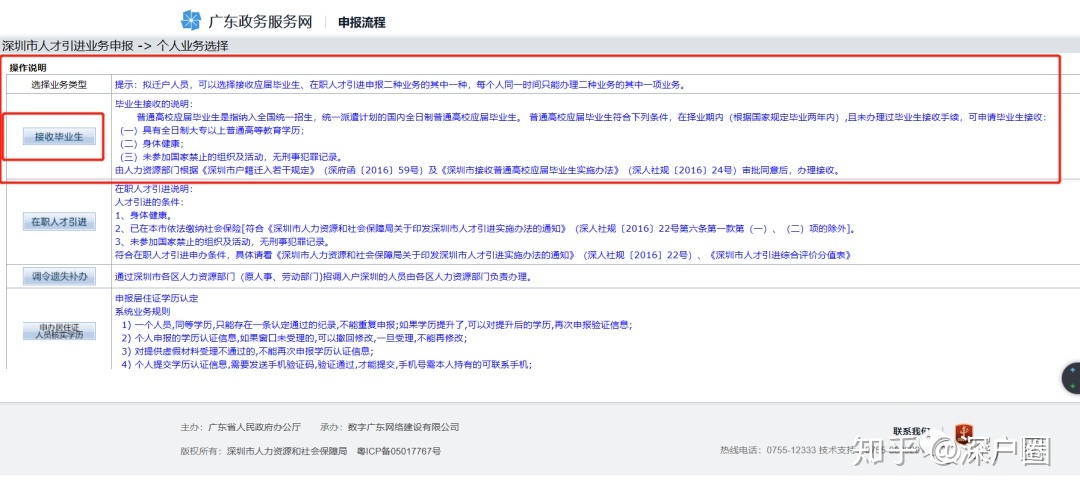The image size is (1080, 496).
Task: Click the line citing 深府函〔2016〕59号
Action: pyautogui.click(x=478, y=169)
